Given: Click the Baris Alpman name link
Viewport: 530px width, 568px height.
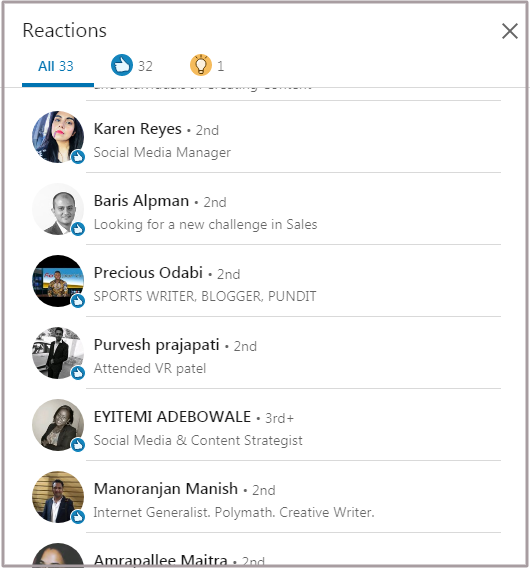Looking at the screenshot, I should 141,201.
